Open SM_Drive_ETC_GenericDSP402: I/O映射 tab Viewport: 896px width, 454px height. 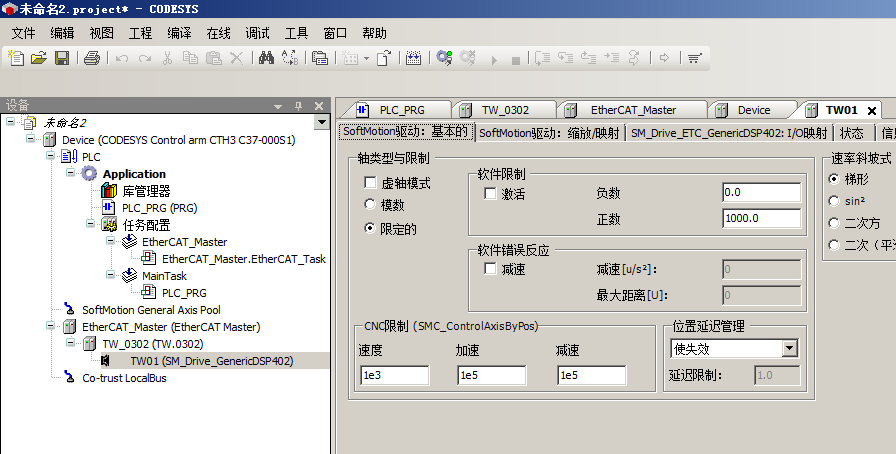point(729,133)
